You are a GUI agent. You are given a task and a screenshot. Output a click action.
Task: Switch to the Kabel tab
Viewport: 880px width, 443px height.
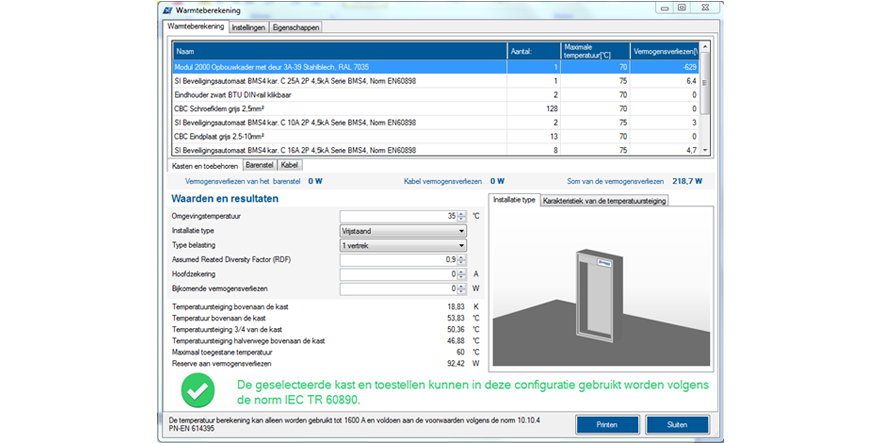290,165
